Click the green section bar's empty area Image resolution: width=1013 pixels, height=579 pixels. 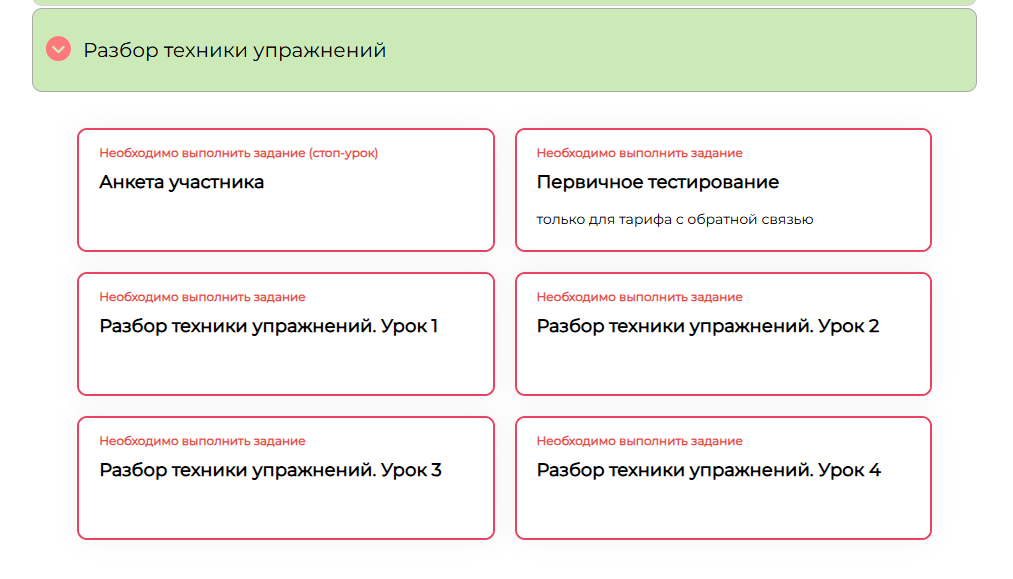point(678,50)
